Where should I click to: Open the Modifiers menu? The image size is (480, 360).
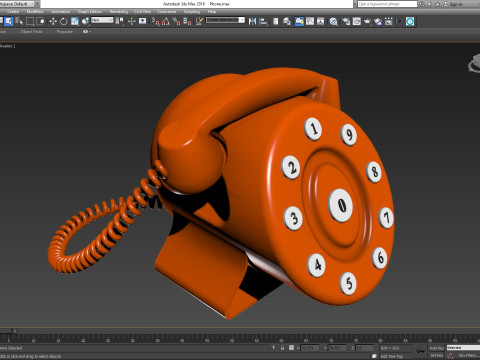35,12
